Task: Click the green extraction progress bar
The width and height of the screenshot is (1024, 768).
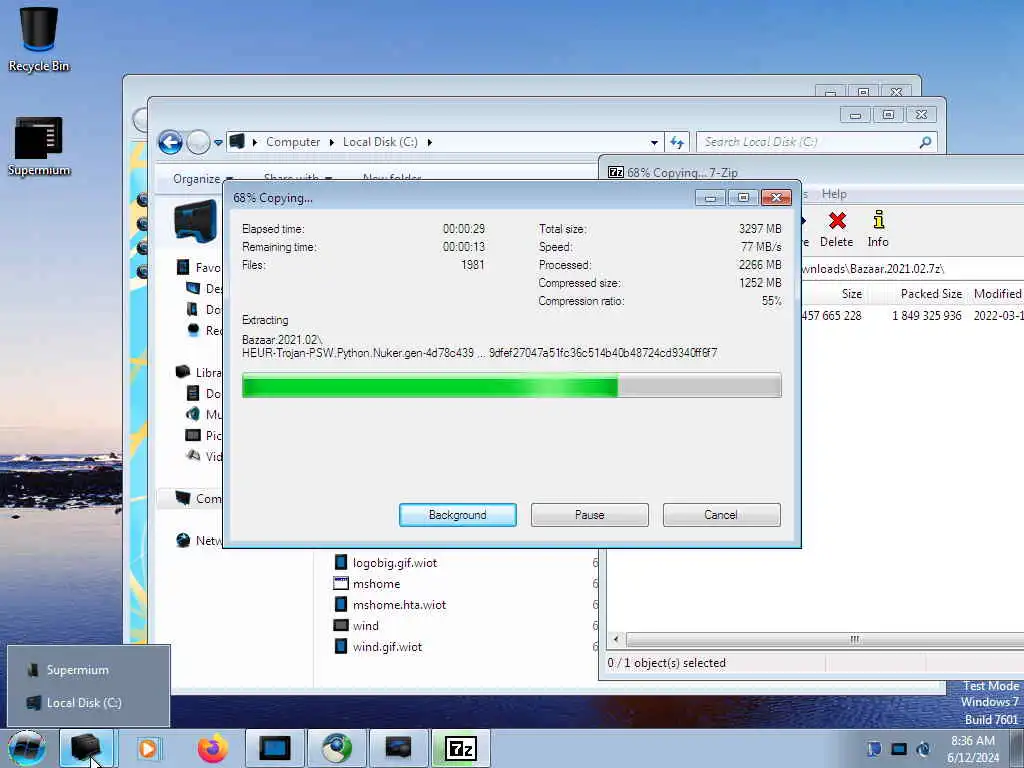Action: [x=511, y=385]
